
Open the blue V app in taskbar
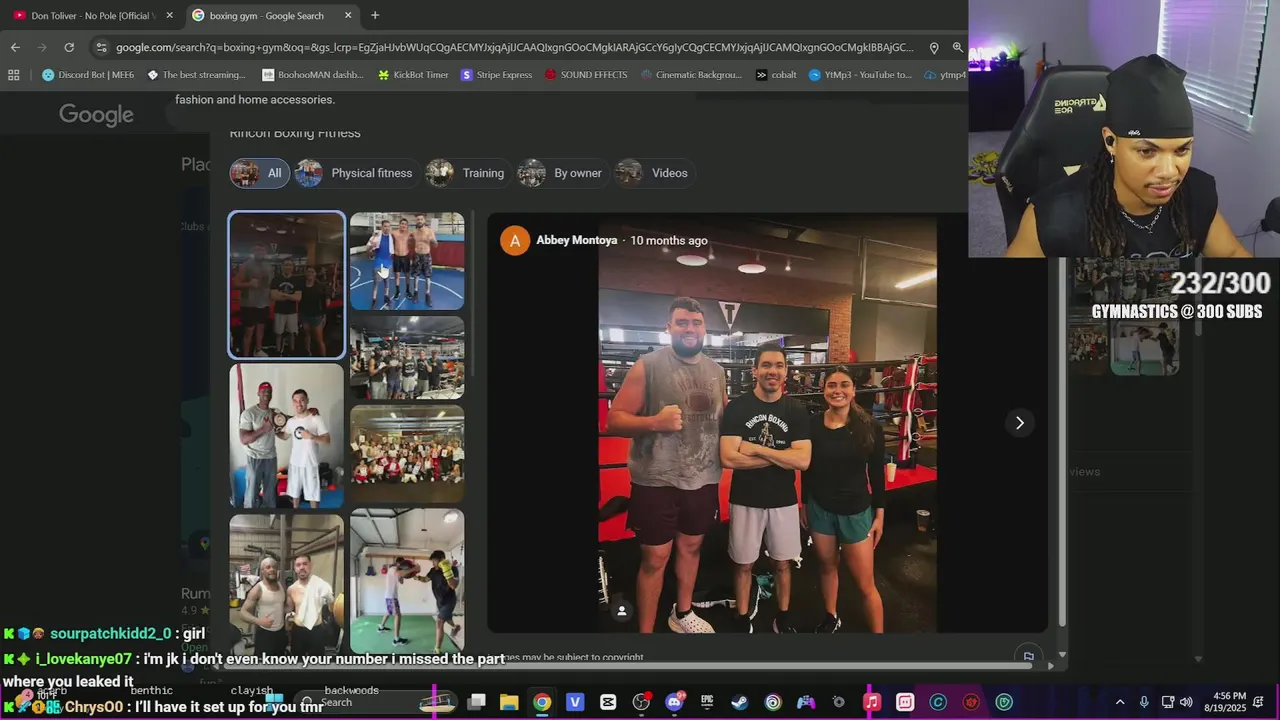click(x=574, y=702)
